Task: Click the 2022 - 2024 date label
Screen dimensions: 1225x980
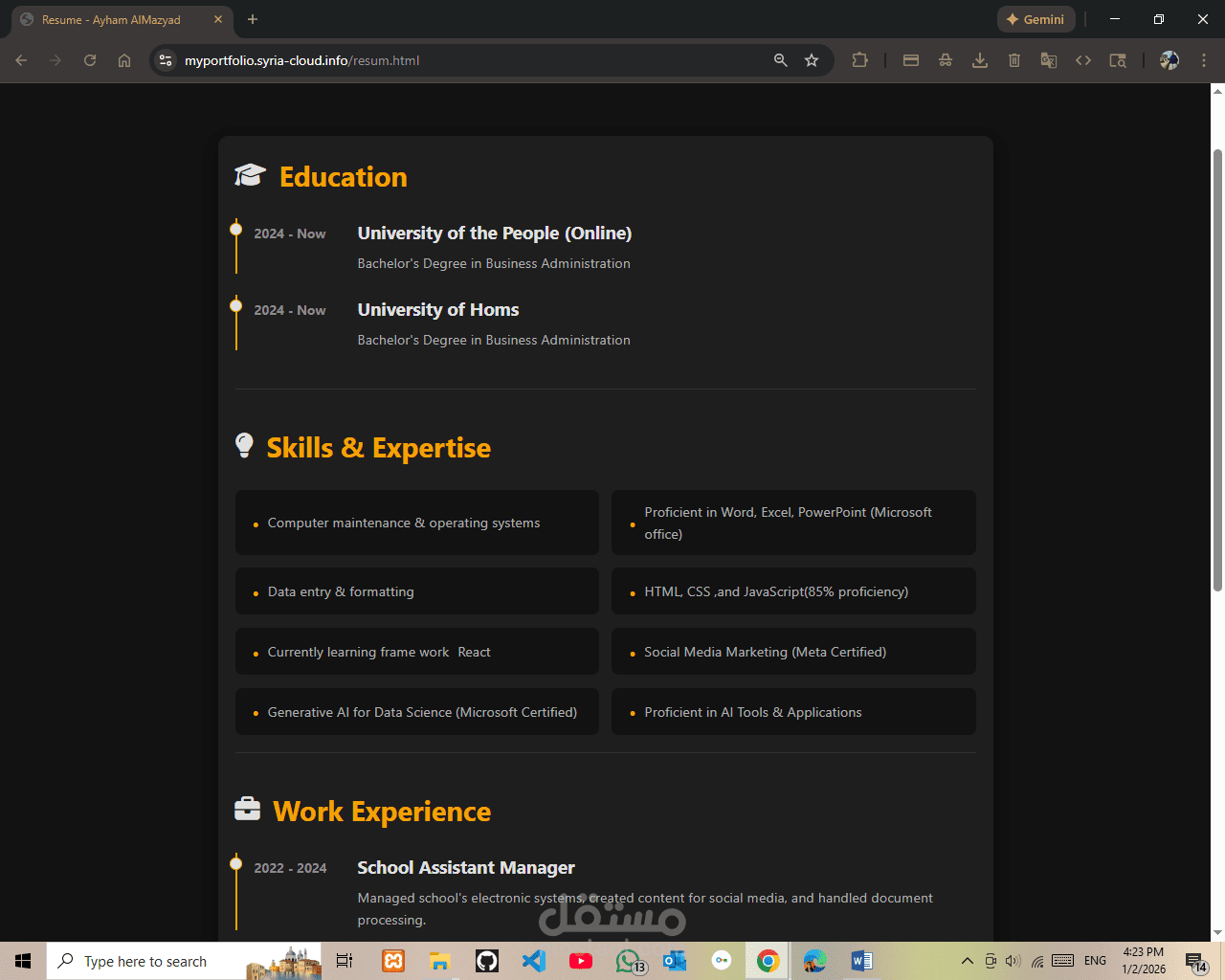Action: click(290, 868)
